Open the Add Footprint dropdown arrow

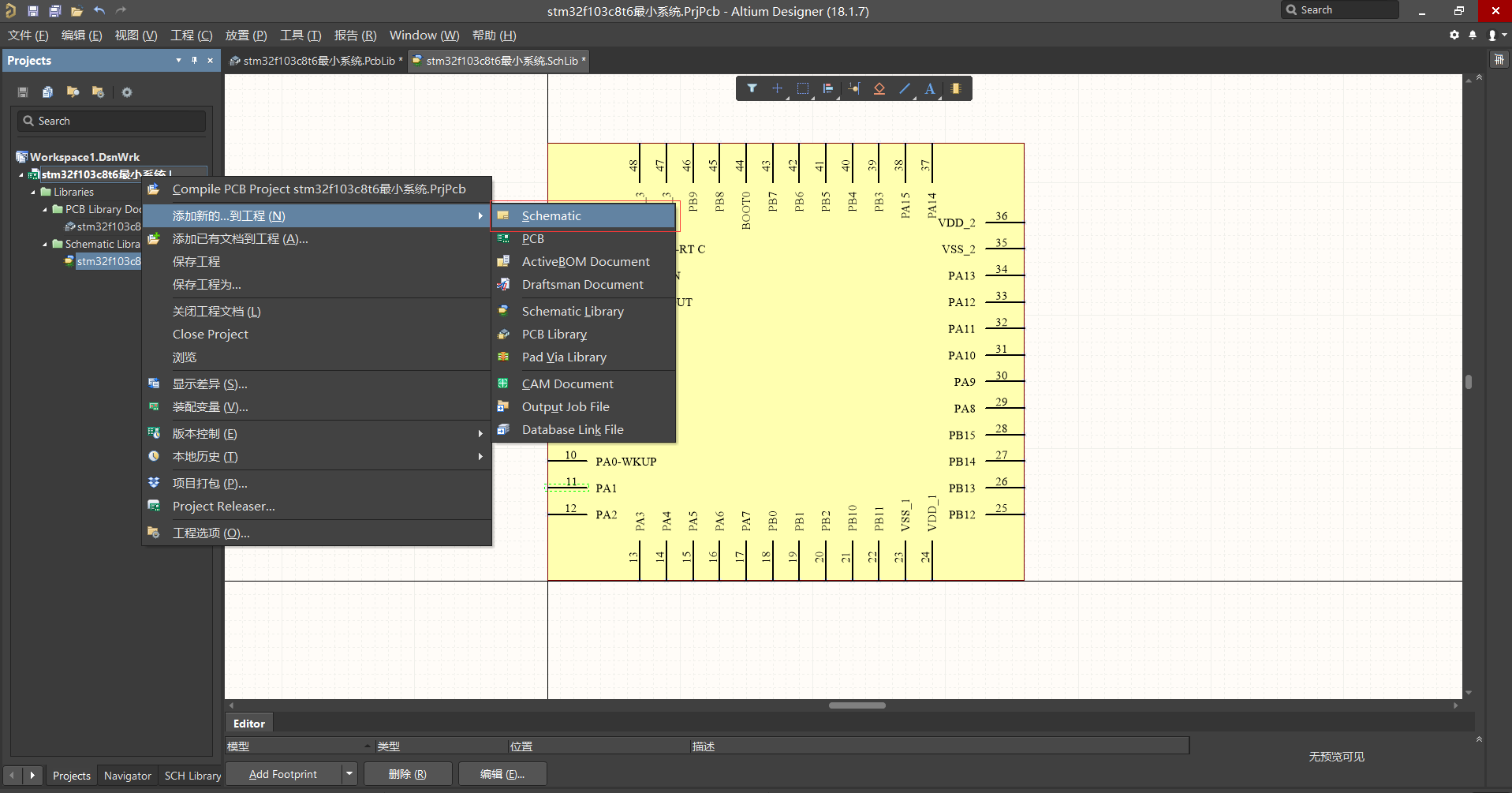pos(349,774)
